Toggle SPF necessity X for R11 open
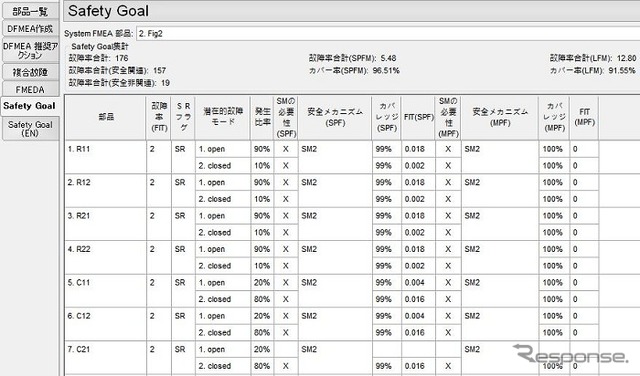This screenshot has height=376, width=640. [x=286, y=149]
